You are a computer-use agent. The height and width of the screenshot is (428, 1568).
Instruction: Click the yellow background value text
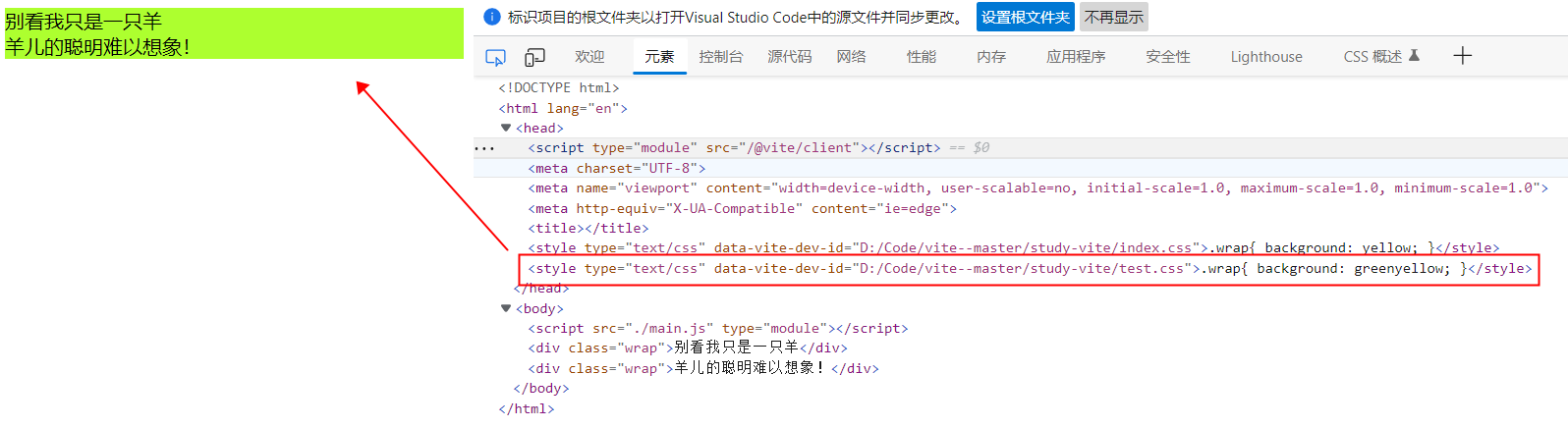tap(1387, 248)
